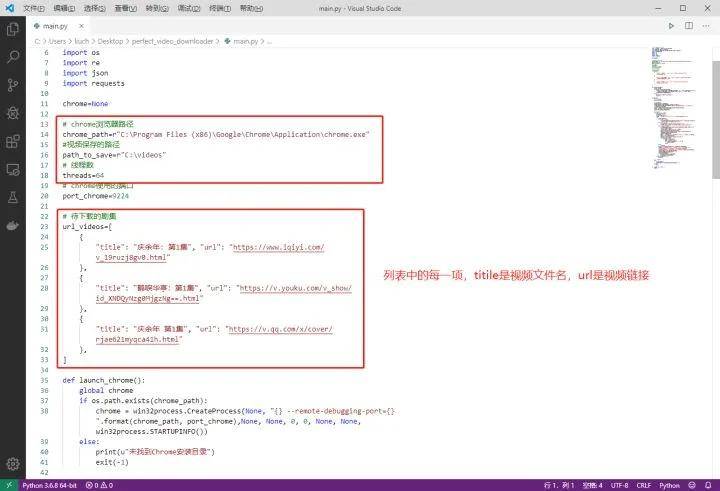Open the Source Control view
The width and height of the screenshot is (720, 491).
click(x=13, y=85)
